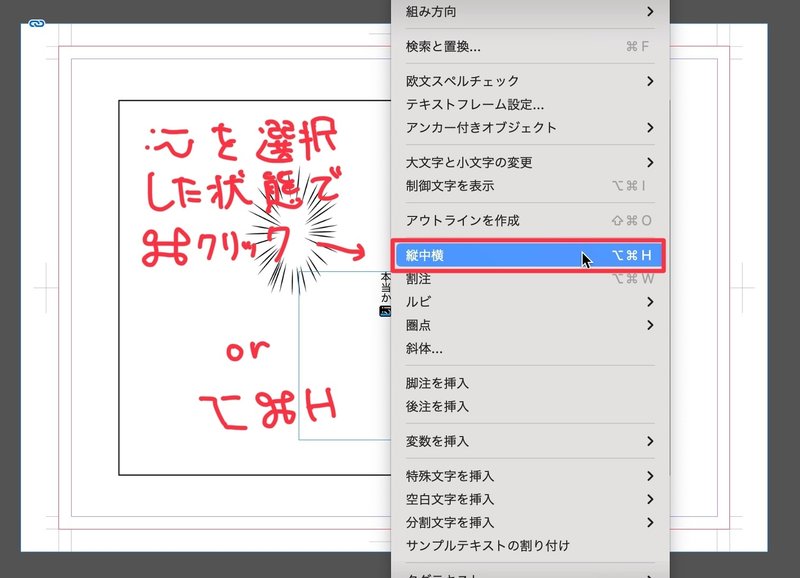Click the vertical text 本当か in the frame

[x=386, y=288]
